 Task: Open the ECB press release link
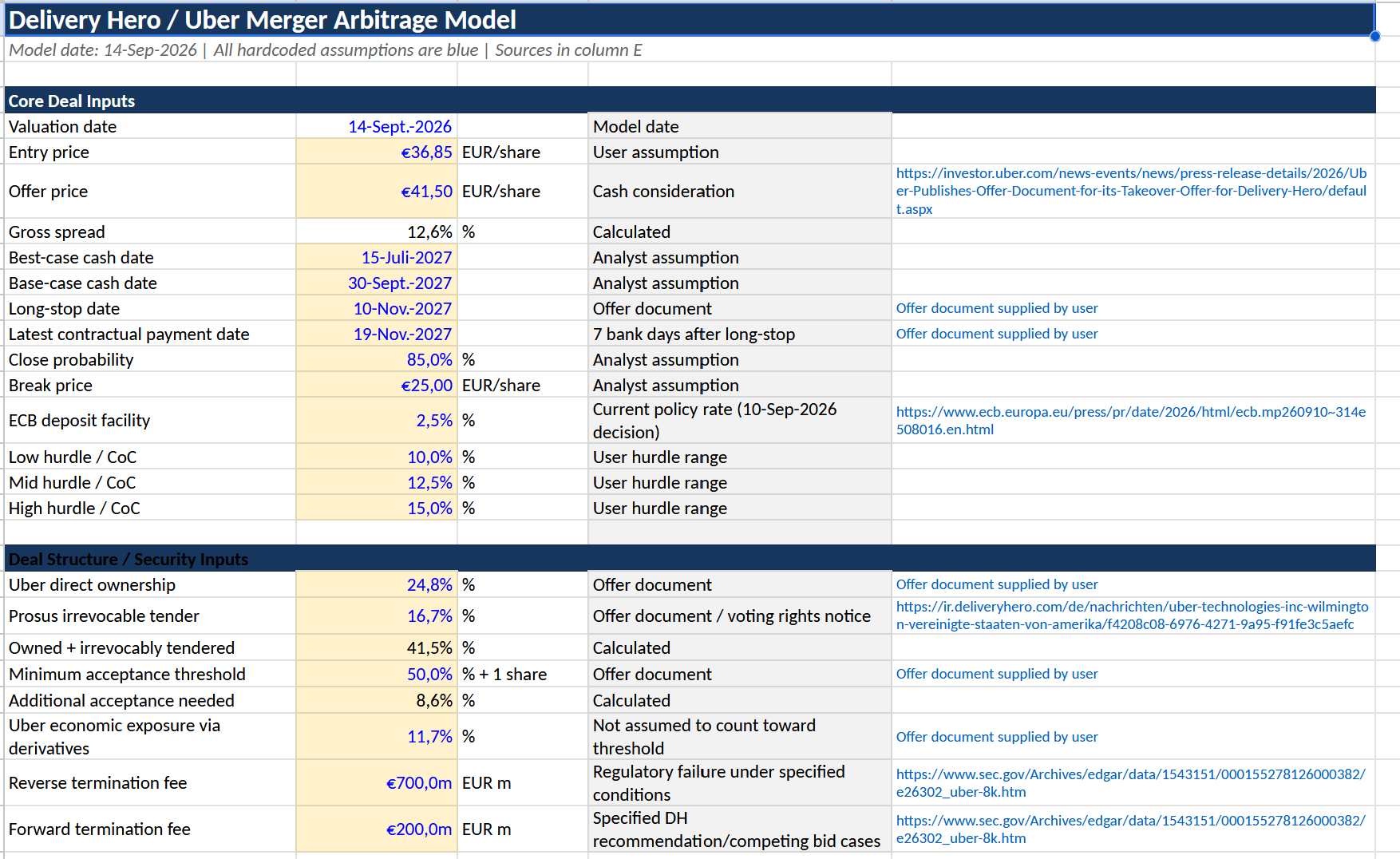click(1131, 421)
